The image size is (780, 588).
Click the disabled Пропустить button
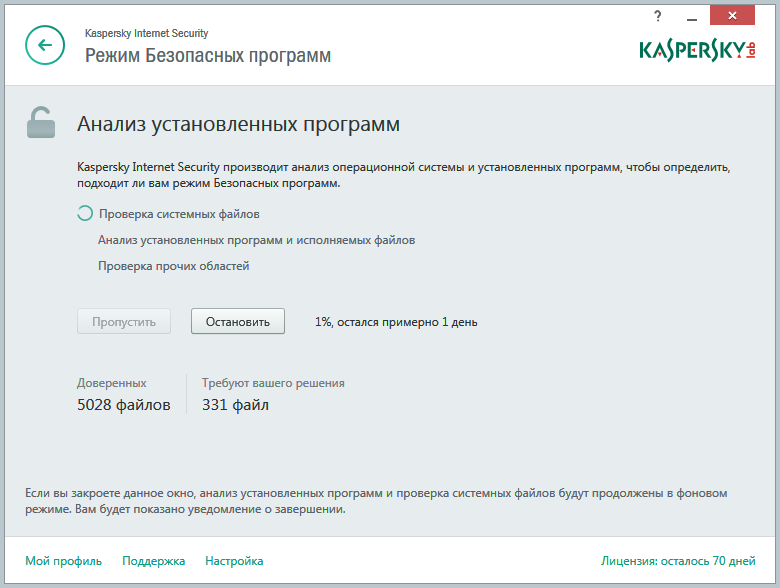[x=124, y=321]
